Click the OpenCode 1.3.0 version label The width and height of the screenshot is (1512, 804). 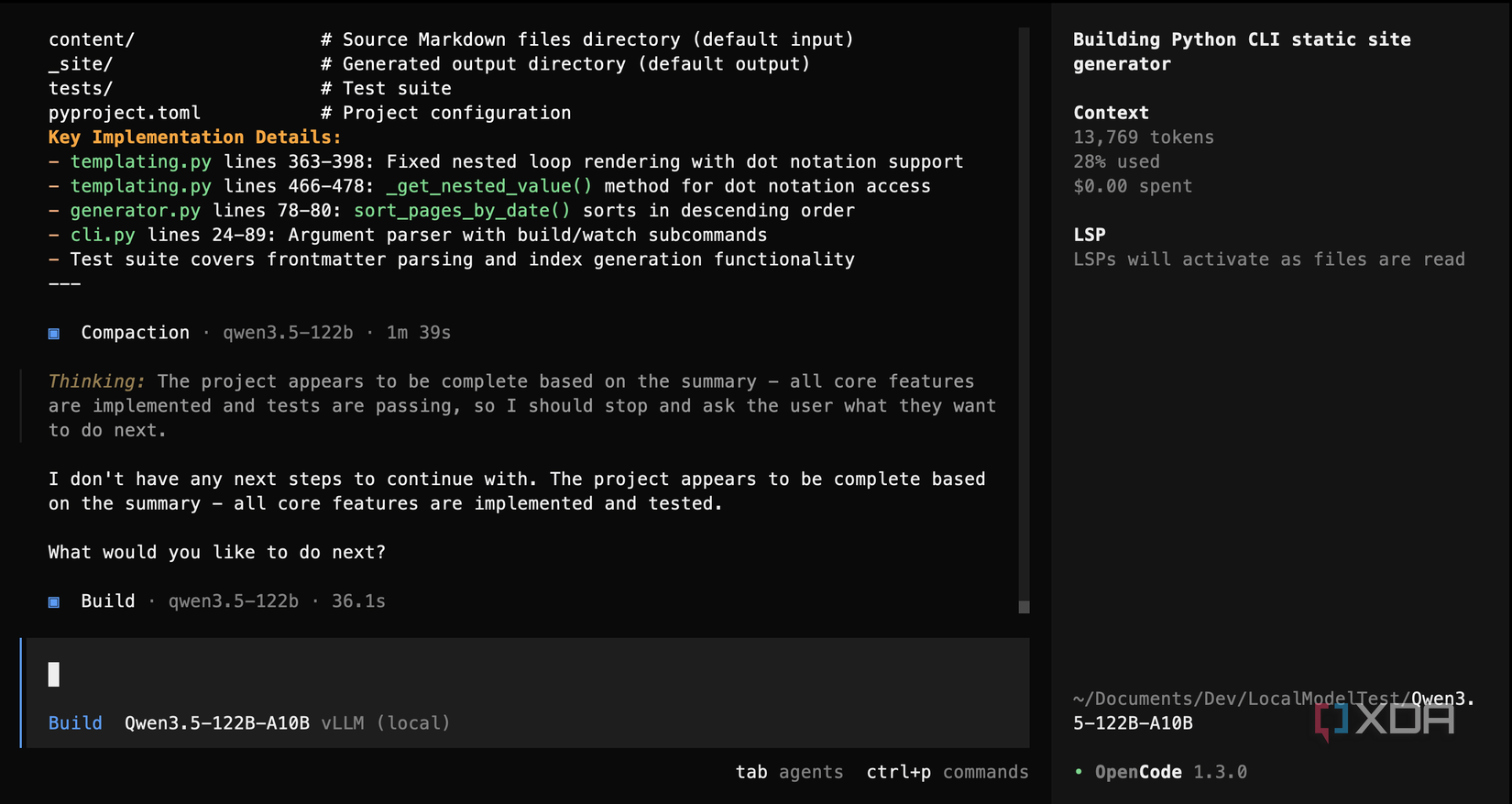click(x=1170, y=772)
